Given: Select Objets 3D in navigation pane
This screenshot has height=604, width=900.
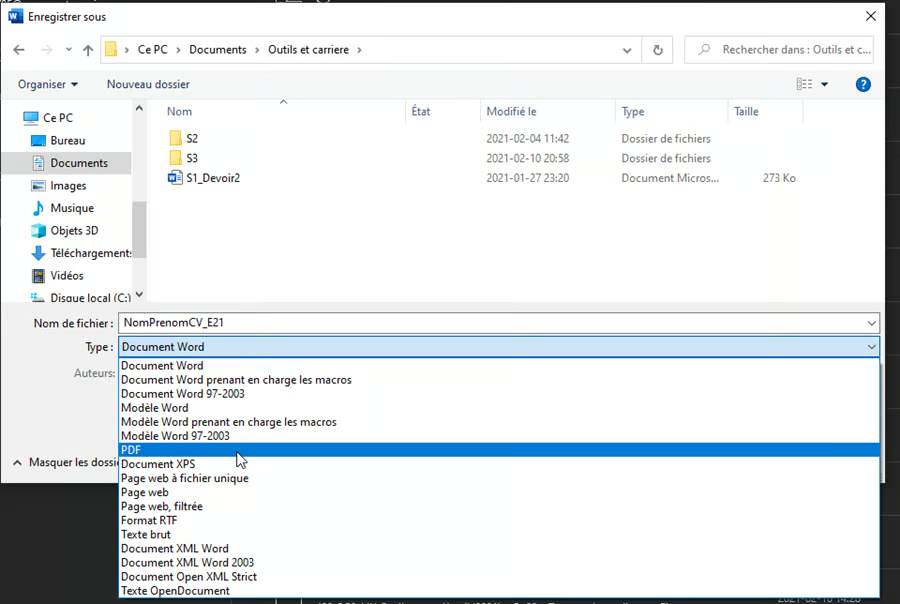Looking at the screenshot, I should coord(74,231).
